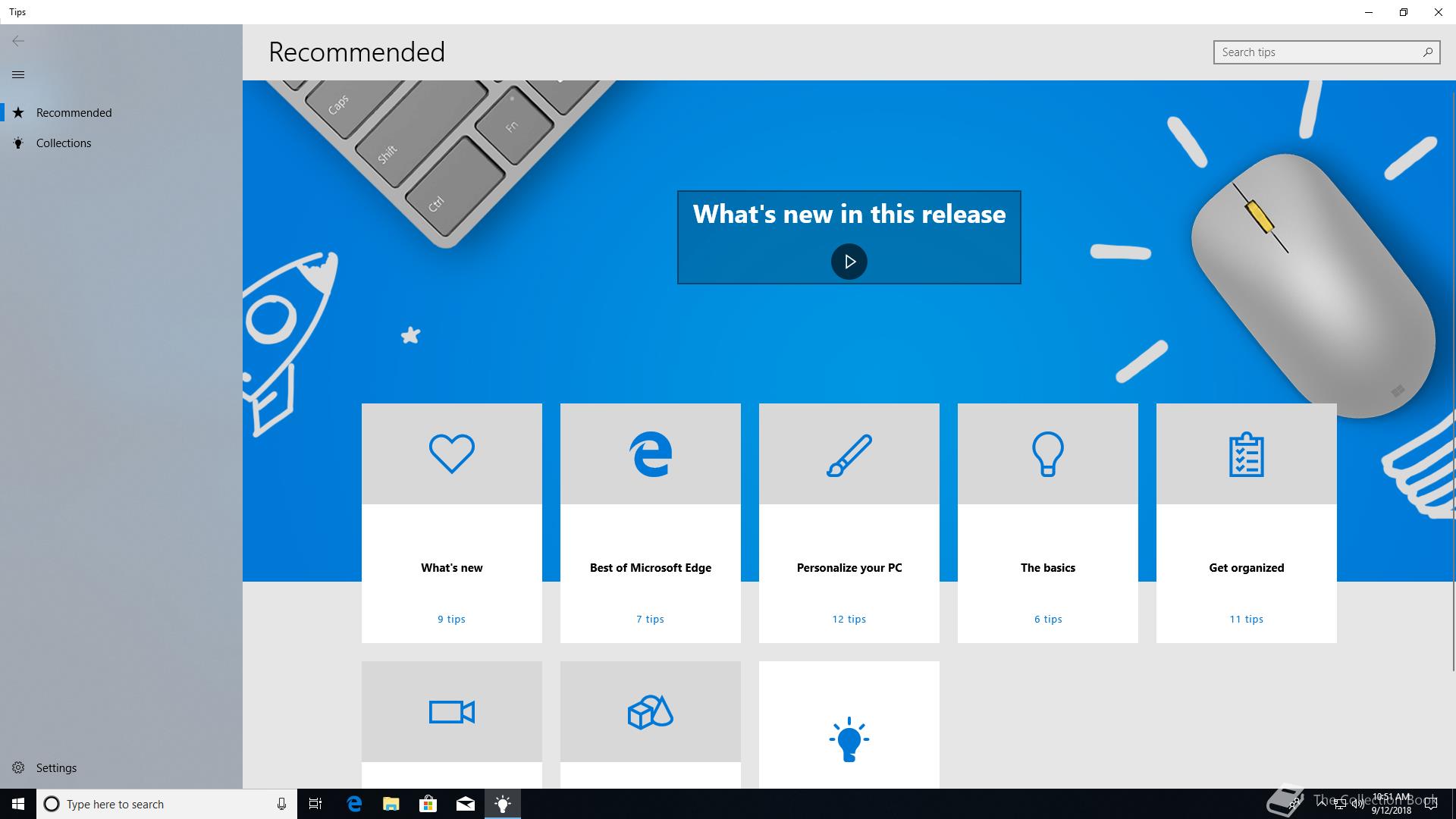1456x819 pixels.
Task: Click the 7 tips link
Action: point(651,620)
